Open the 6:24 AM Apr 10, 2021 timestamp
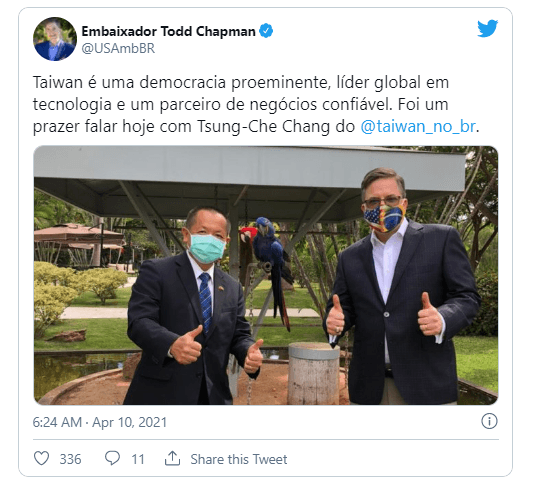This screenshot has height=483, width=559. click(100, 422)
